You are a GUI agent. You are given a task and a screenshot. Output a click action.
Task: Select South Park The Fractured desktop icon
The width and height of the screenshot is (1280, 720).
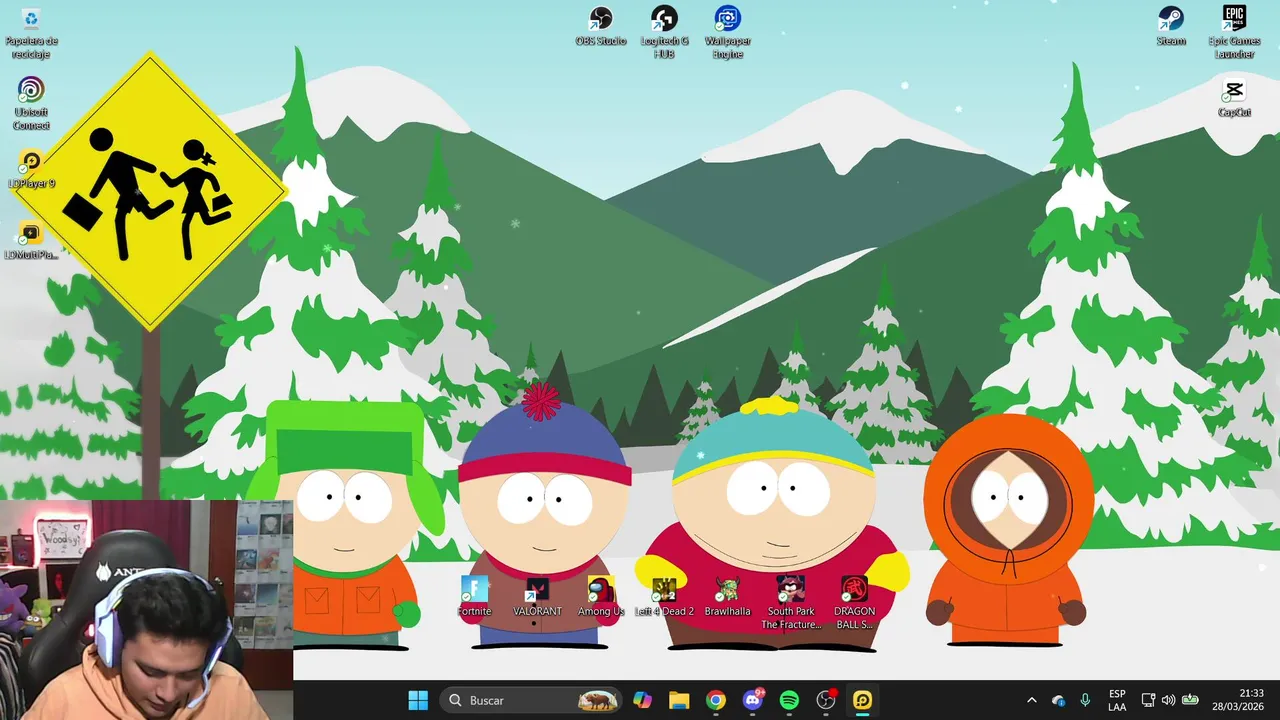tap(791, 603)
